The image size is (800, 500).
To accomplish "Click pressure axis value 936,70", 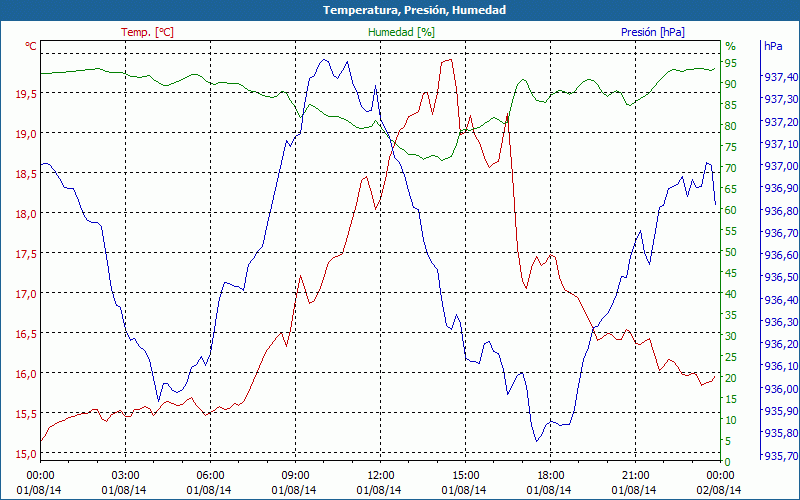I will click(781, 233).
